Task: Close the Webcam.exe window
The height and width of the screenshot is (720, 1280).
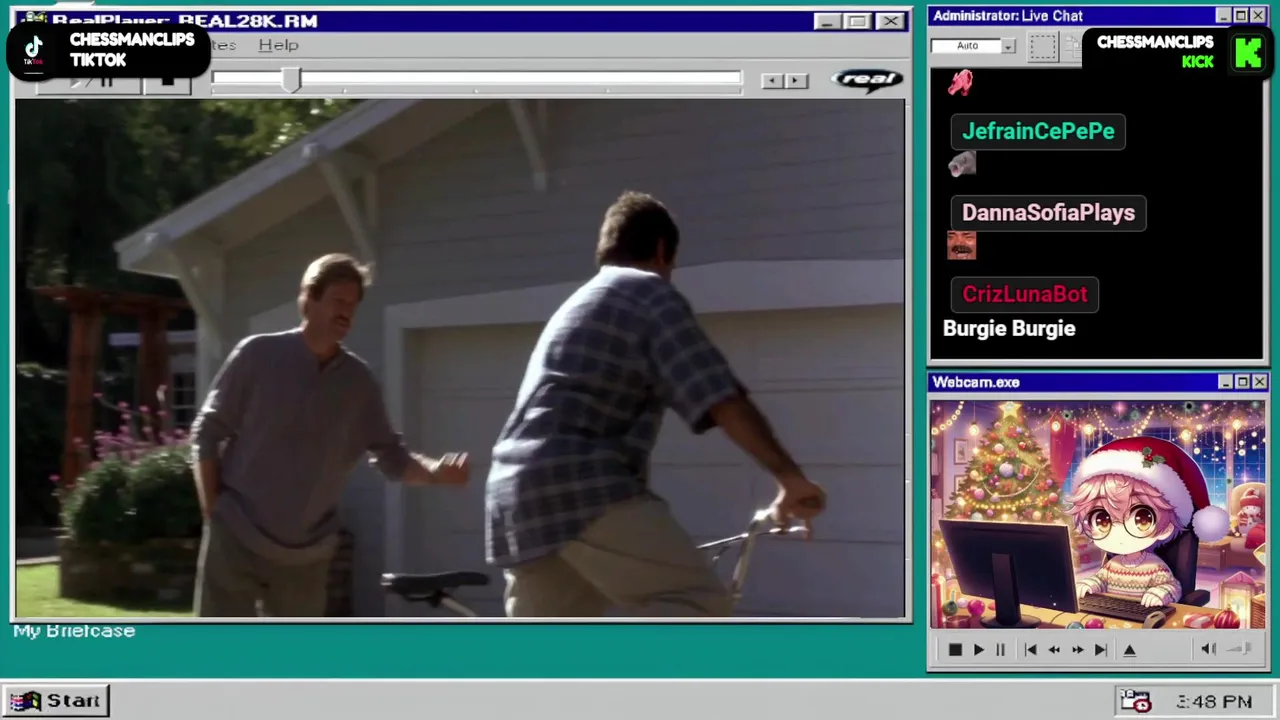Action: pyautogui.click(x=1260, y=382)
